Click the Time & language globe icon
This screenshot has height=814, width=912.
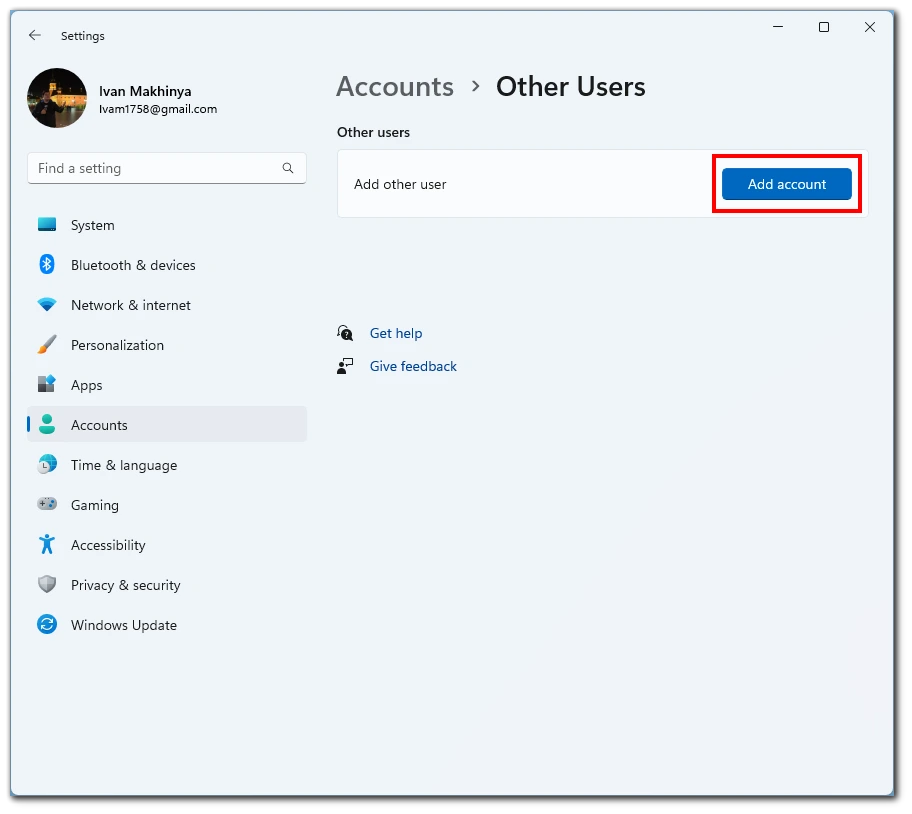pos(47,465)
